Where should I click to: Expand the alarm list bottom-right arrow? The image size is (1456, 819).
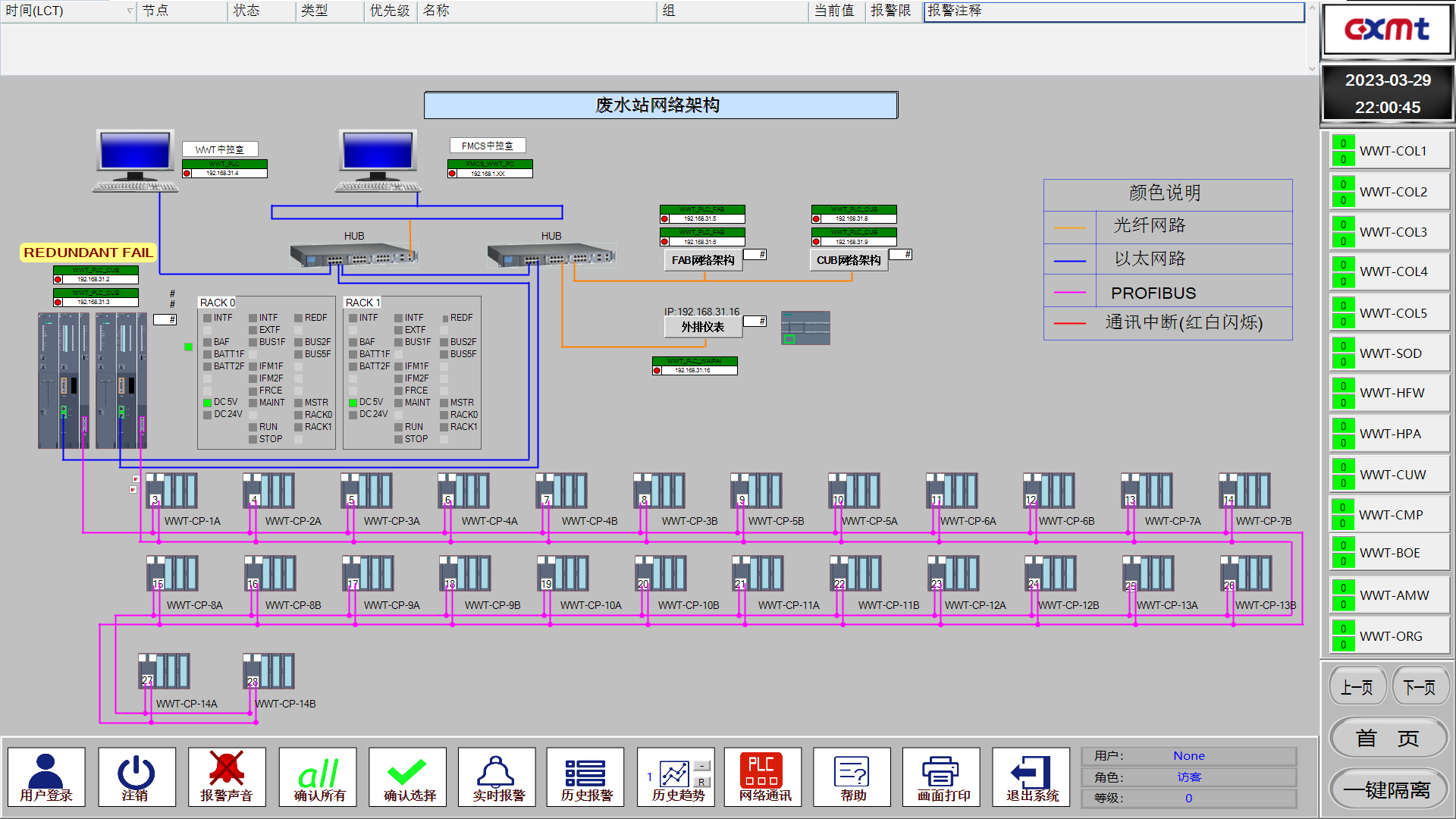pyautogui.click(x=1313, y=69)
